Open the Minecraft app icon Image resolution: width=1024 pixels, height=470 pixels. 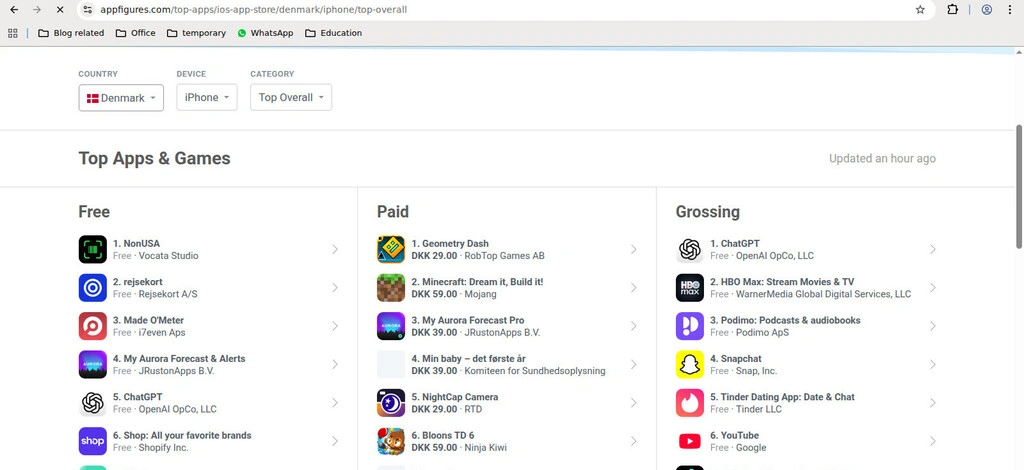point(391,288)
